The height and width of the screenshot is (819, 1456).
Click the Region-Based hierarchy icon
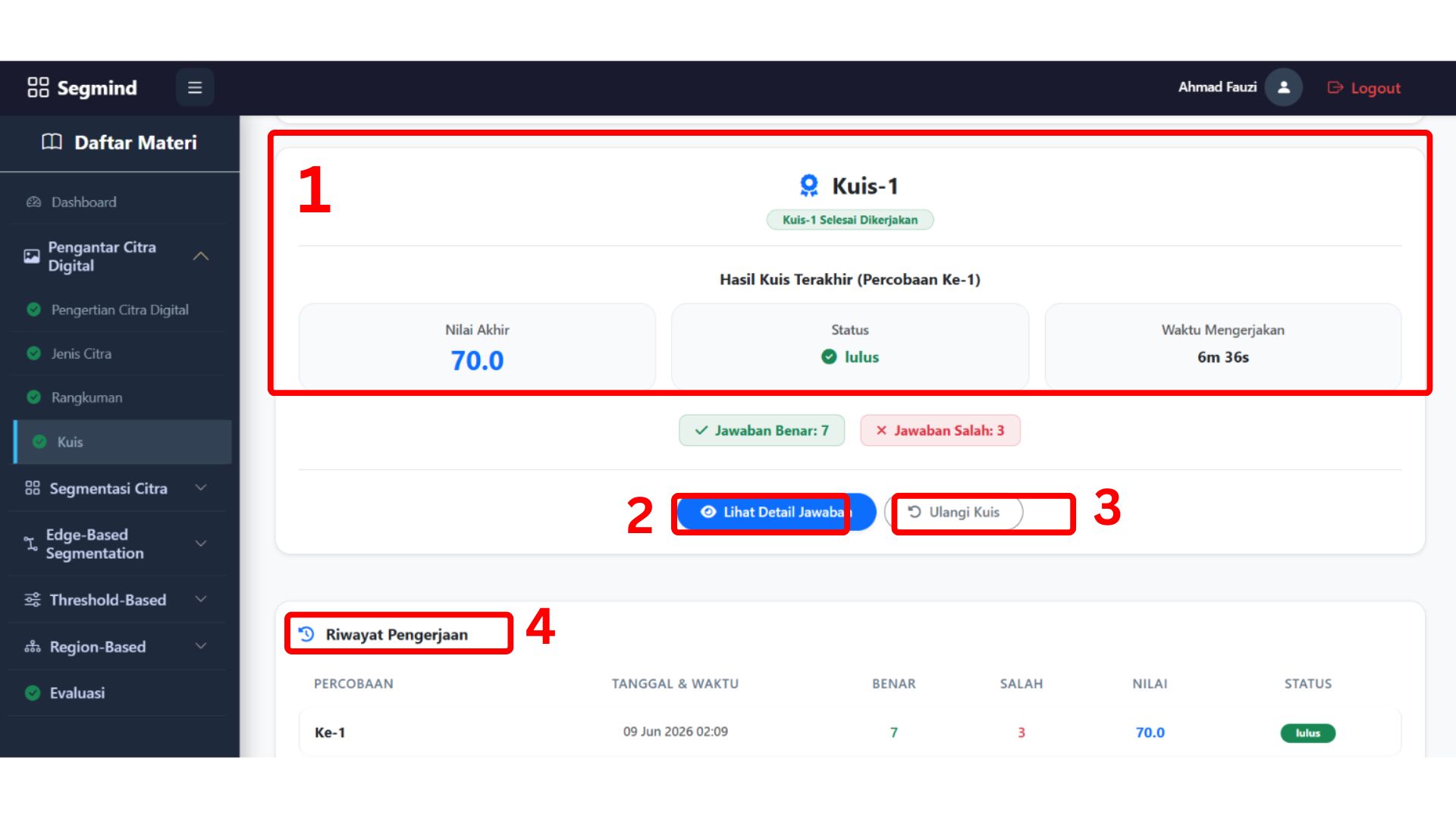(33, 647)
